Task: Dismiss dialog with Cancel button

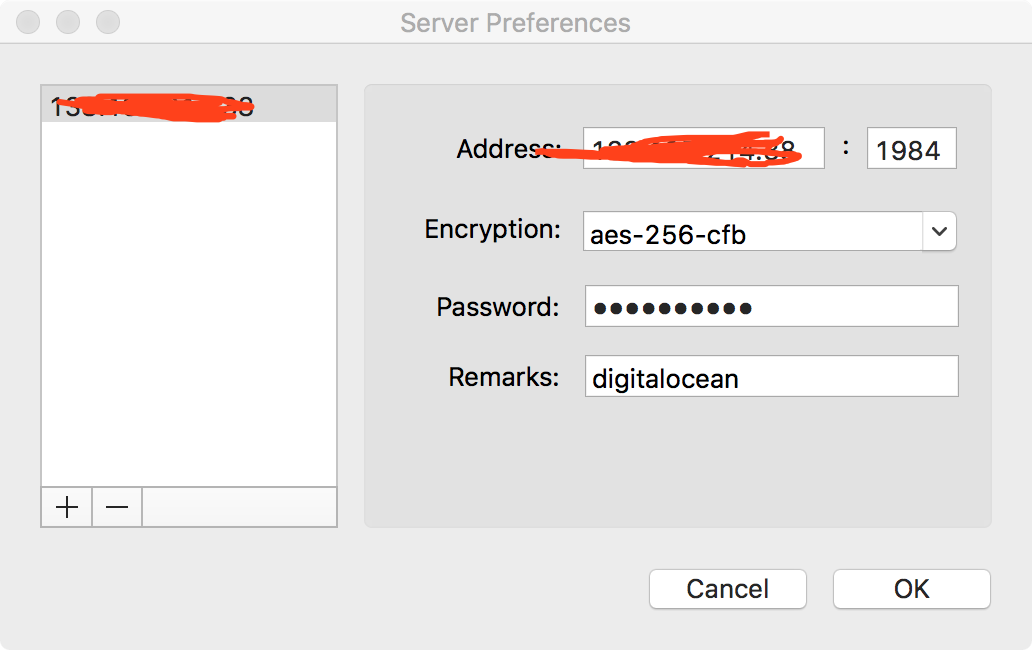Action: coord(728,589)
